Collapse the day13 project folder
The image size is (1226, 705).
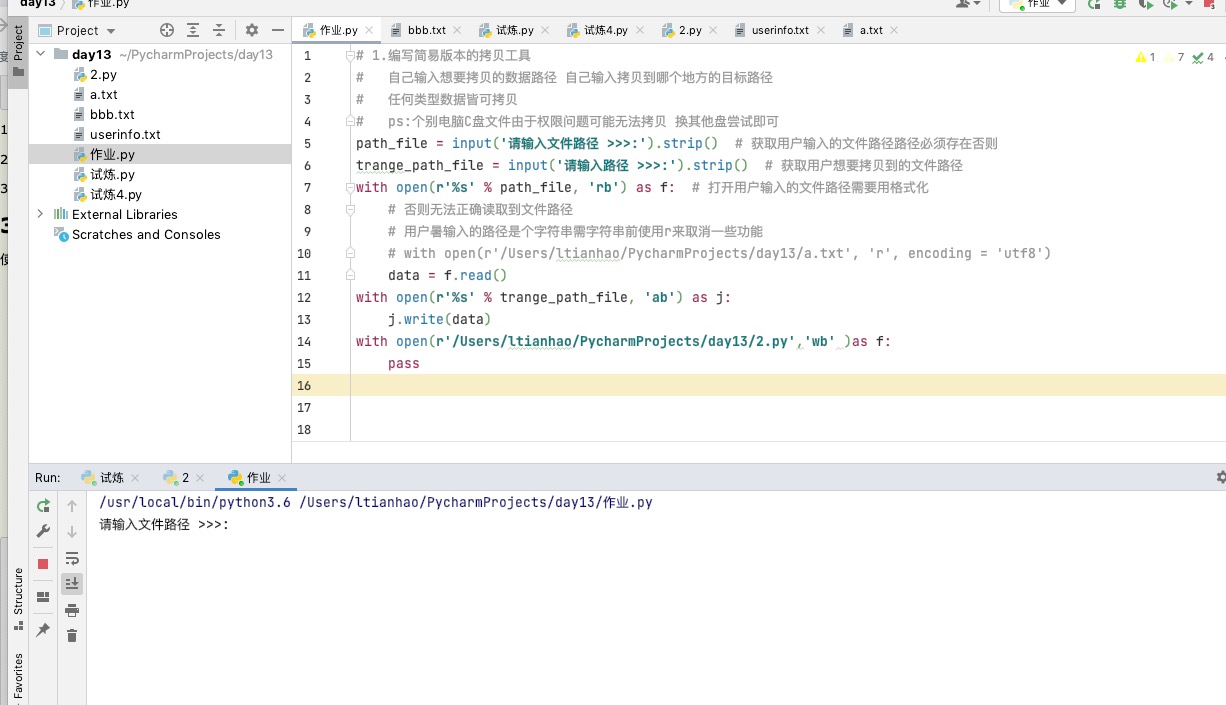[x=41, y=55]
